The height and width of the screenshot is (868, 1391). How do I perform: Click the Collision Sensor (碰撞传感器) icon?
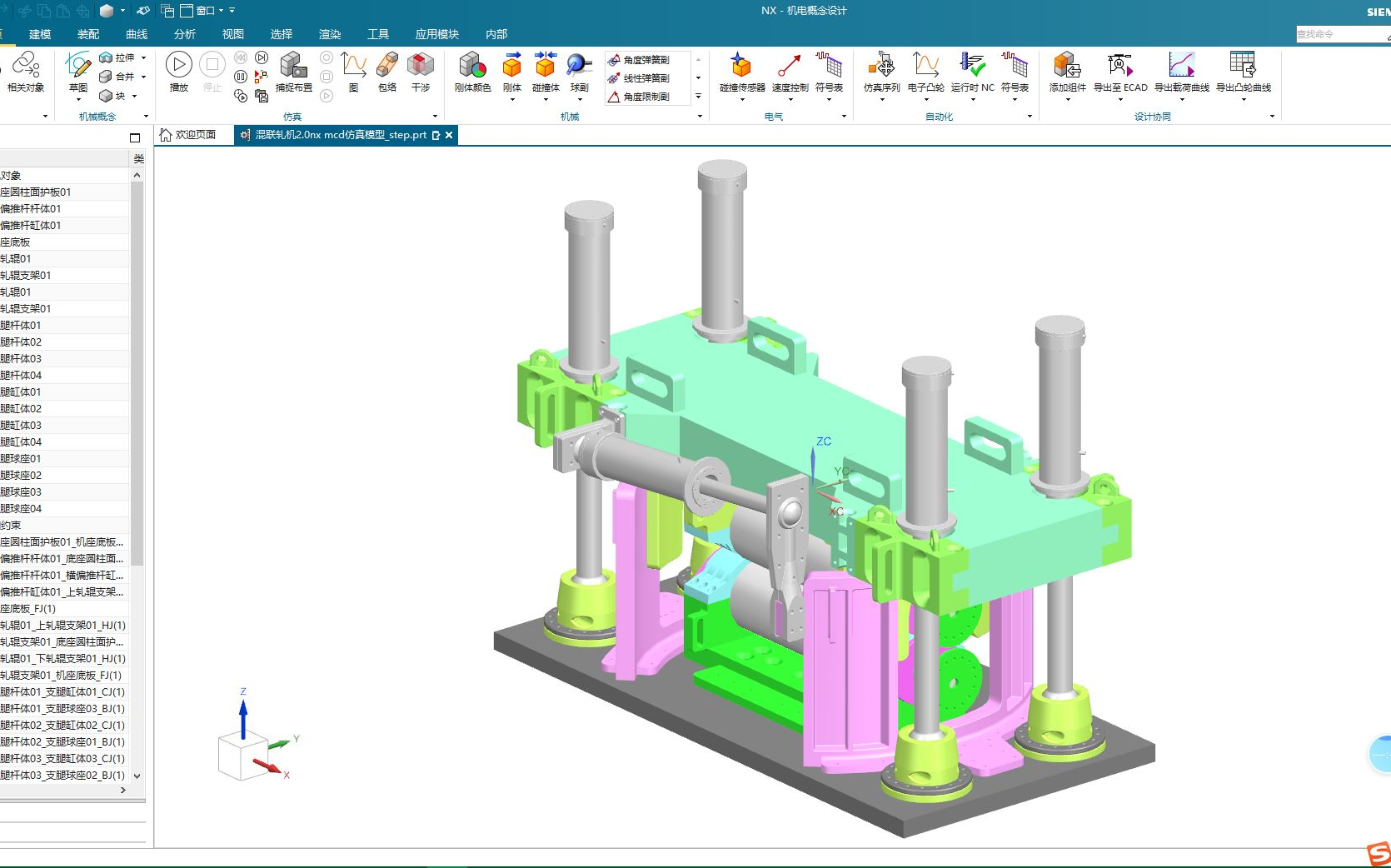pyautogui.click(x=741, y=65)
